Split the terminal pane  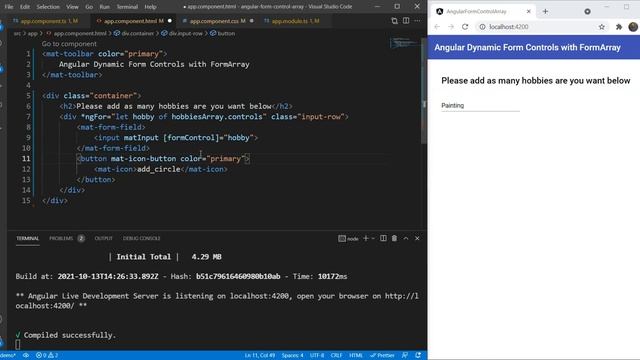pyautogui.click(x=383, y=238)
